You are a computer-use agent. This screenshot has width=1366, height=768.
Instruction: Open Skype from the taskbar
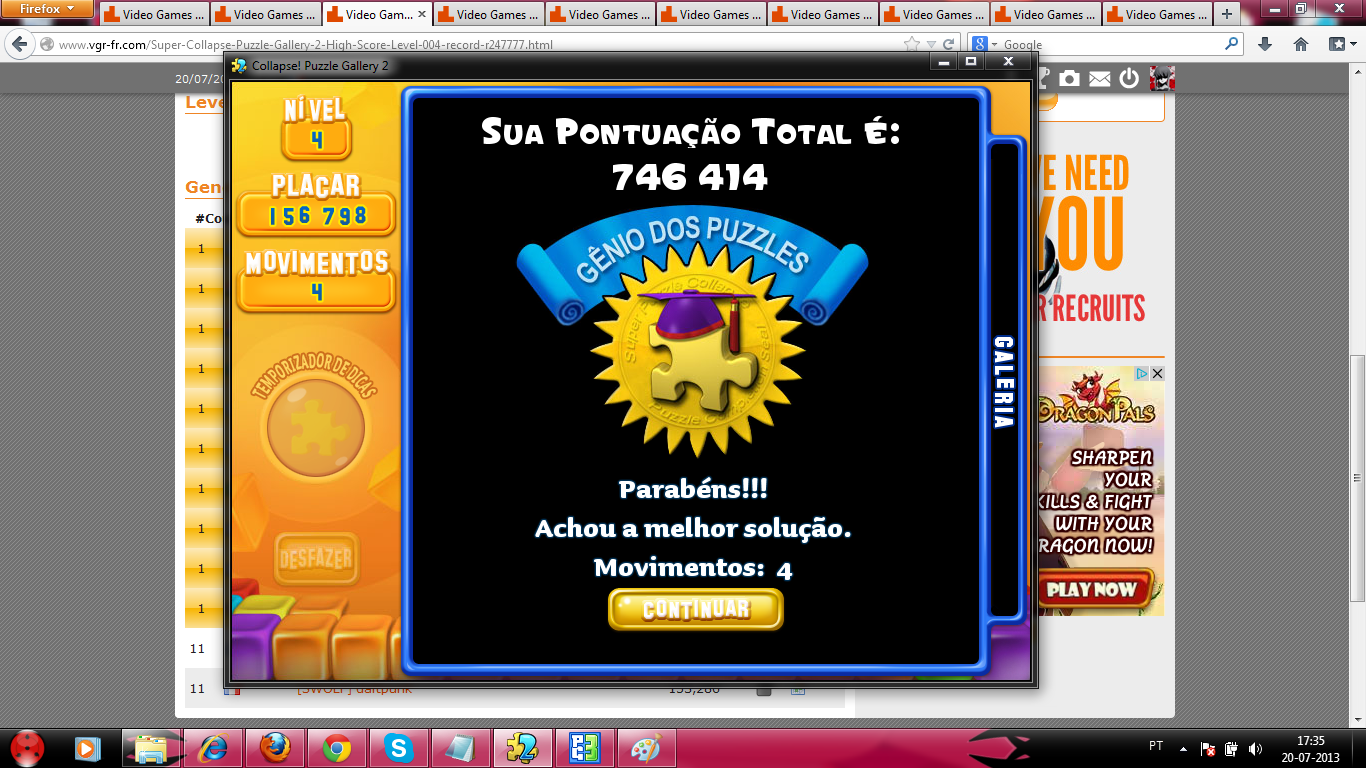tap(398, 748)
